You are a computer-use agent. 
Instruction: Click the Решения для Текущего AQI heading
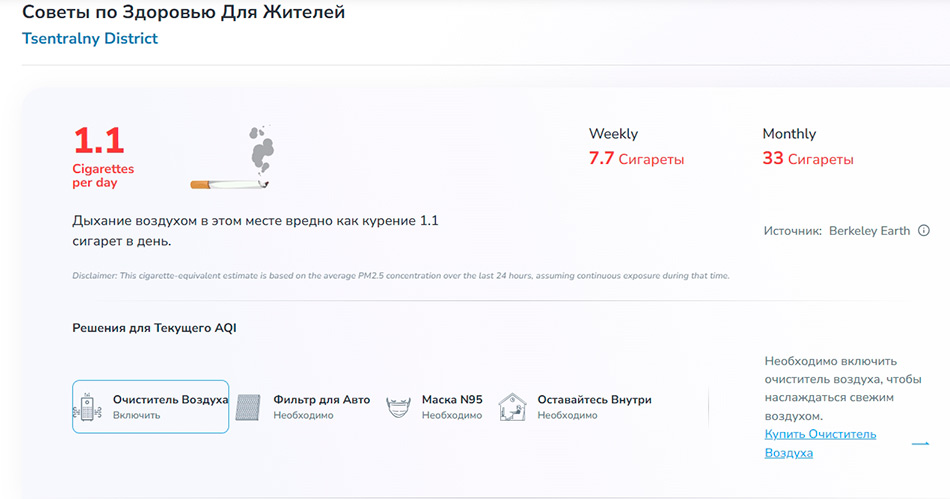(154, 328)
